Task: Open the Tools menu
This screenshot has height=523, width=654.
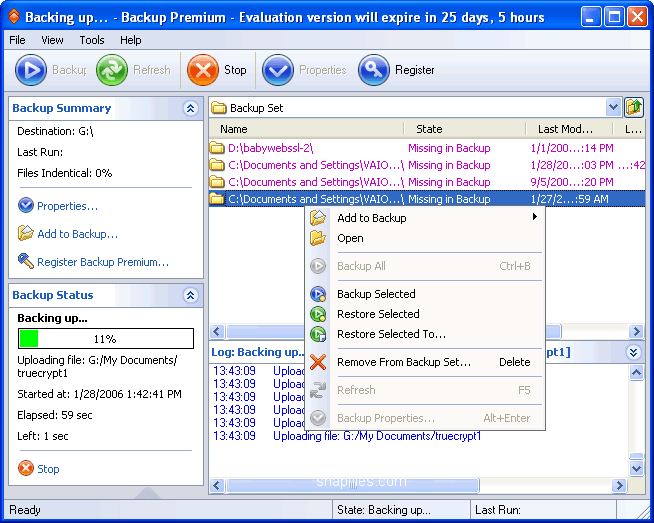Action: [92, 40]
